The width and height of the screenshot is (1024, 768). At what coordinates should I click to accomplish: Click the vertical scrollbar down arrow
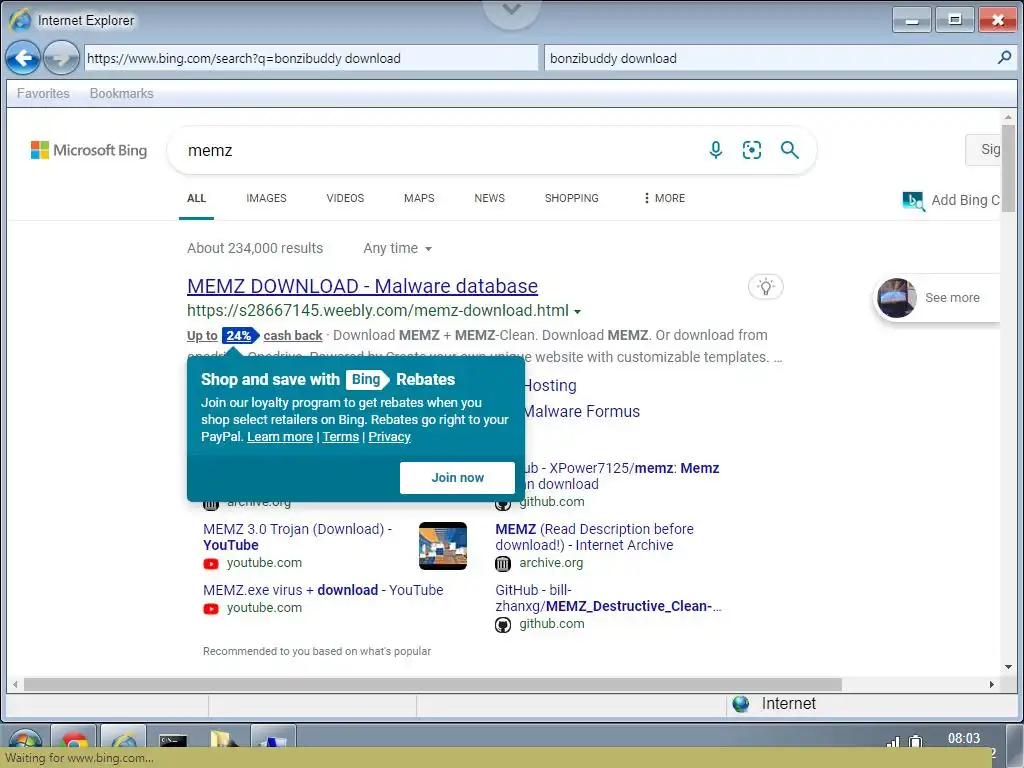(1008, 667)
